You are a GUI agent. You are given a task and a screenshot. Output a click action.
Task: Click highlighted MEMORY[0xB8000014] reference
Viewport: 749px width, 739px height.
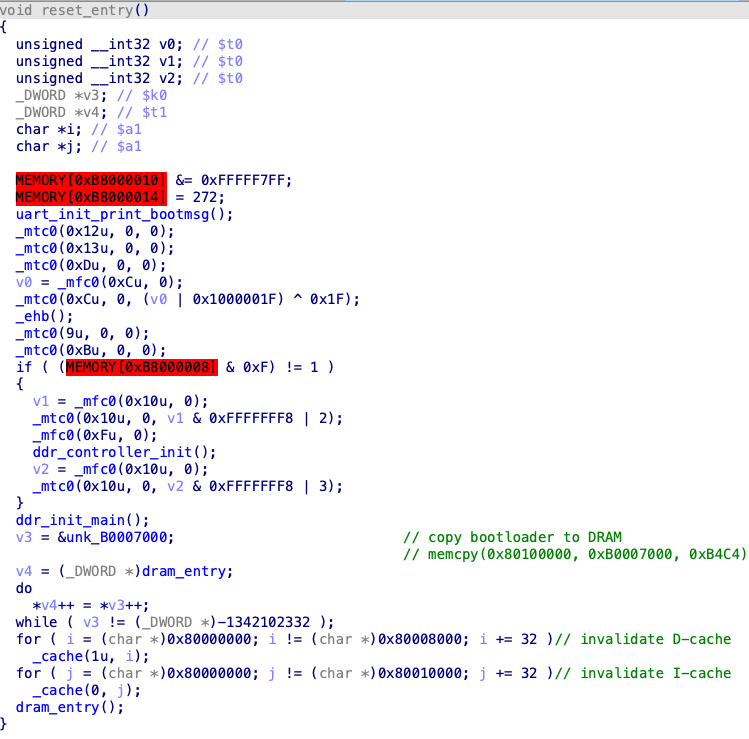(x=91, y=197)
